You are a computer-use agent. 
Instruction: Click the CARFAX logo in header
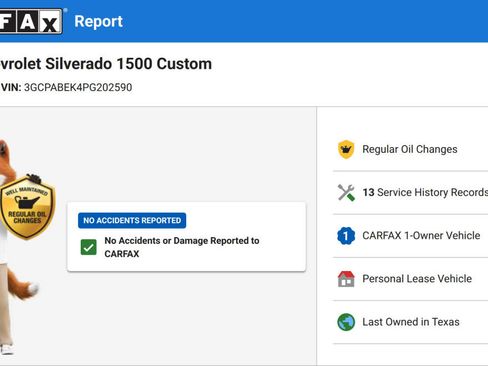31,21
